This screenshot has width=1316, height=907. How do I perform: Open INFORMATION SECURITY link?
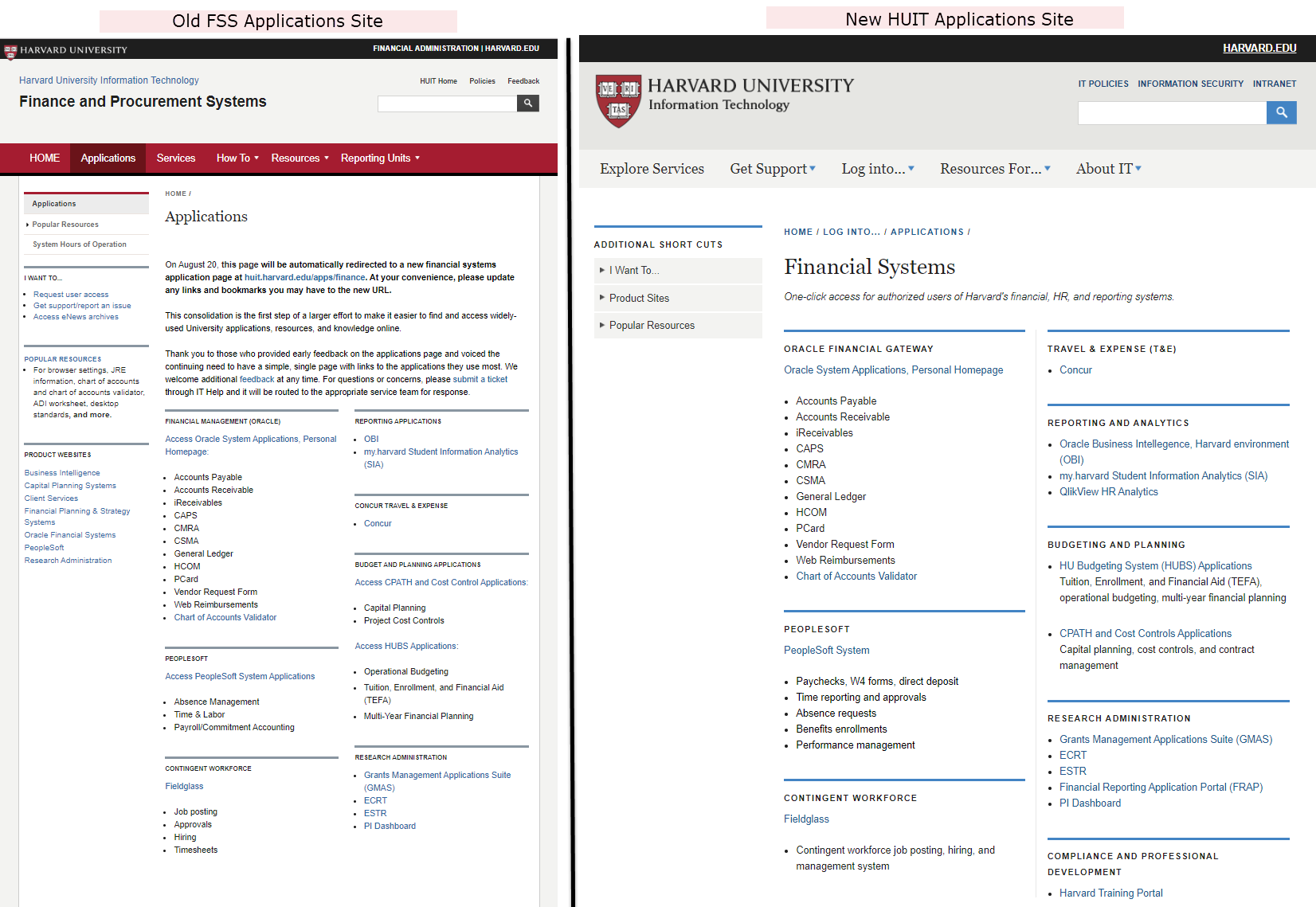[x=1190, y=84]
